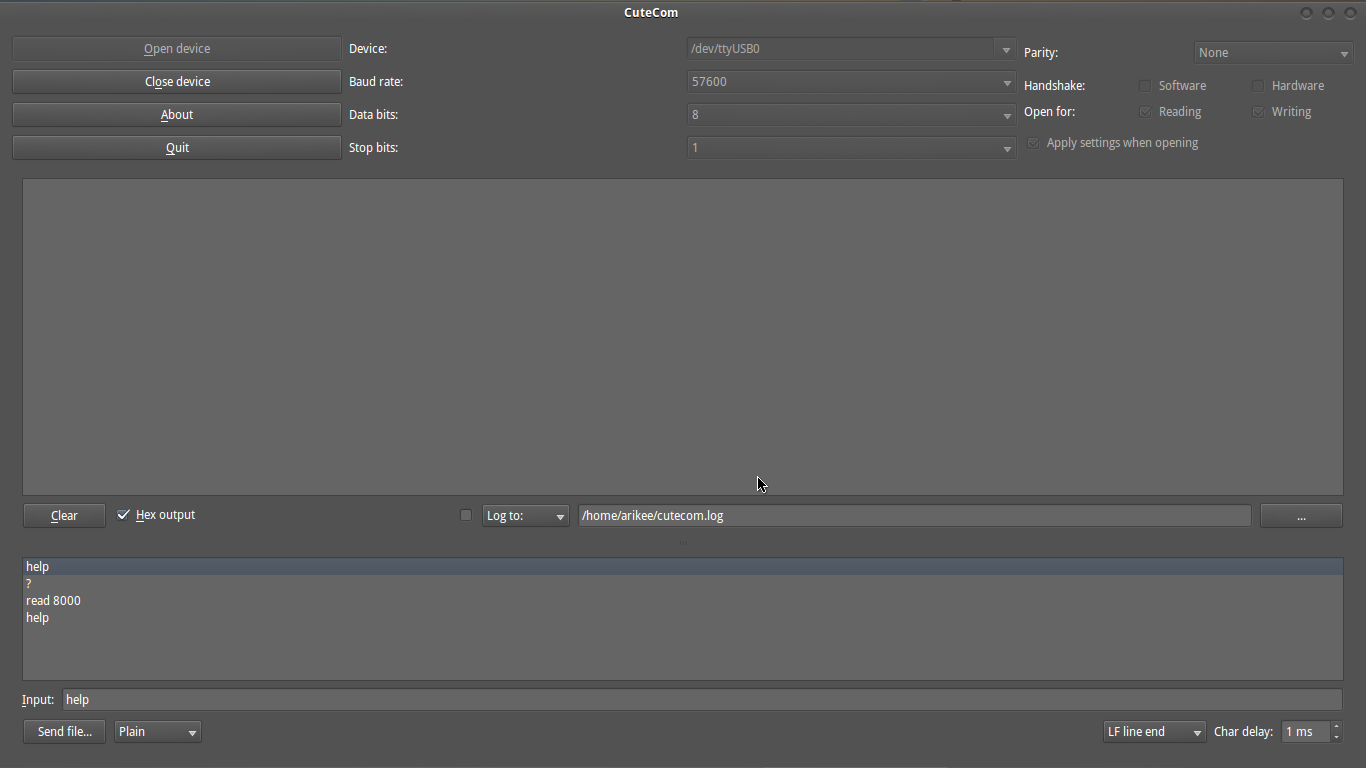Expand the Stop bits dropdown
1366x768 pixels.
pos(851,148)
